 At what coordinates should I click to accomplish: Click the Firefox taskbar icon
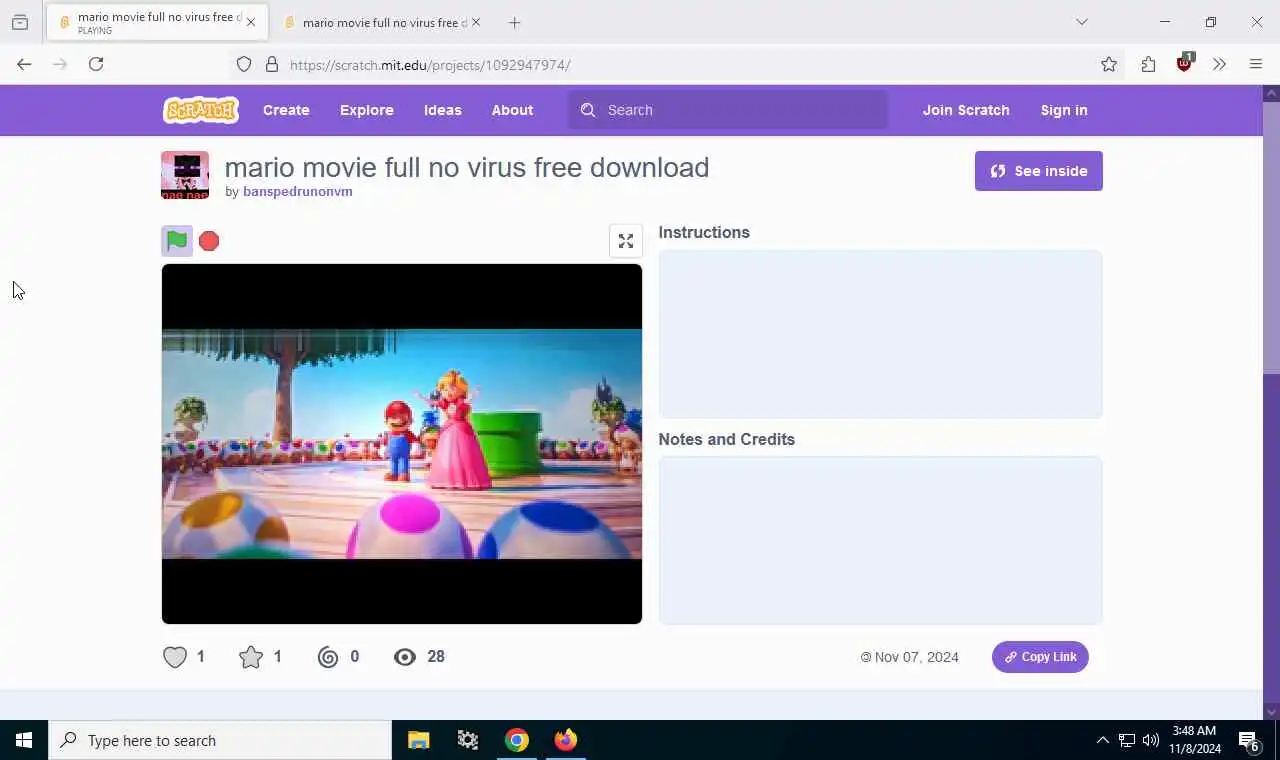565,740
